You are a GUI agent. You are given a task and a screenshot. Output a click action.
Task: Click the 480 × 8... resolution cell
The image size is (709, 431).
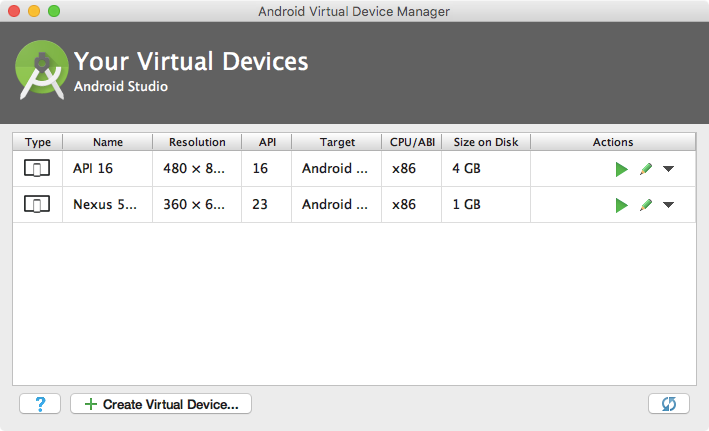pyautogui.click(x=197, y=169)
